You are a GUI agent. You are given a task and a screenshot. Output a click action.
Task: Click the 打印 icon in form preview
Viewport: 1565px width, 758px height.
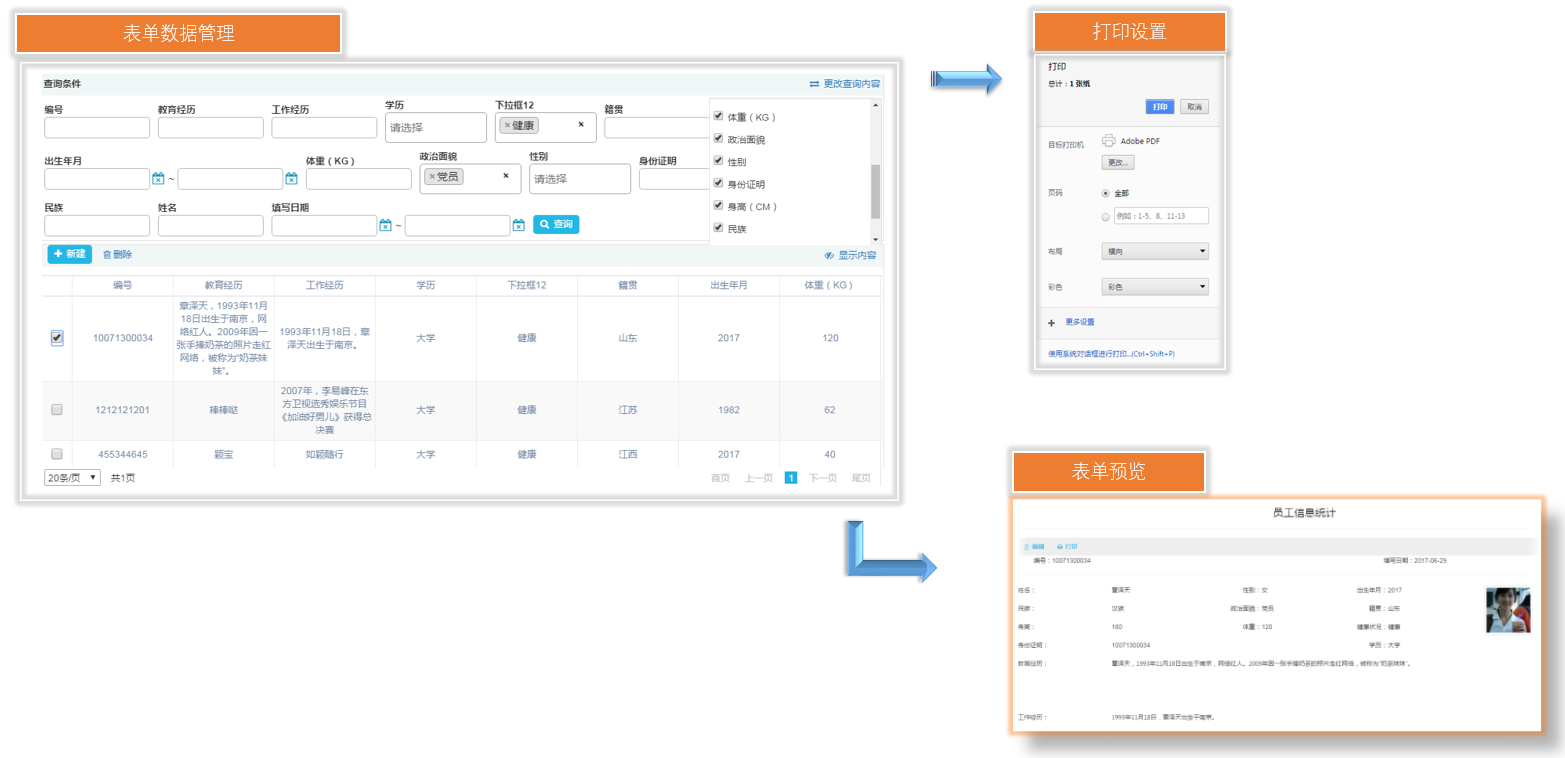(1060, 547)
